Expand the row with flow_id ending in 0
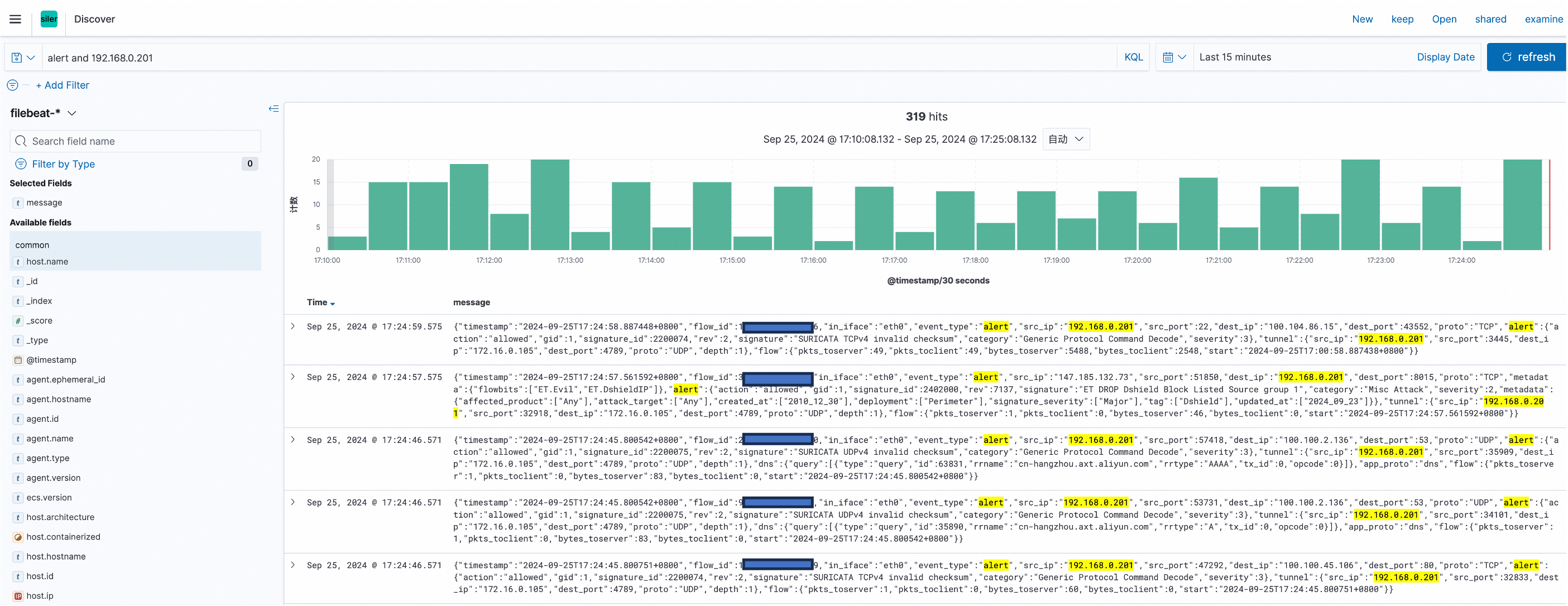The width and height of the screenshot is (1568, 606). [293, 440]
